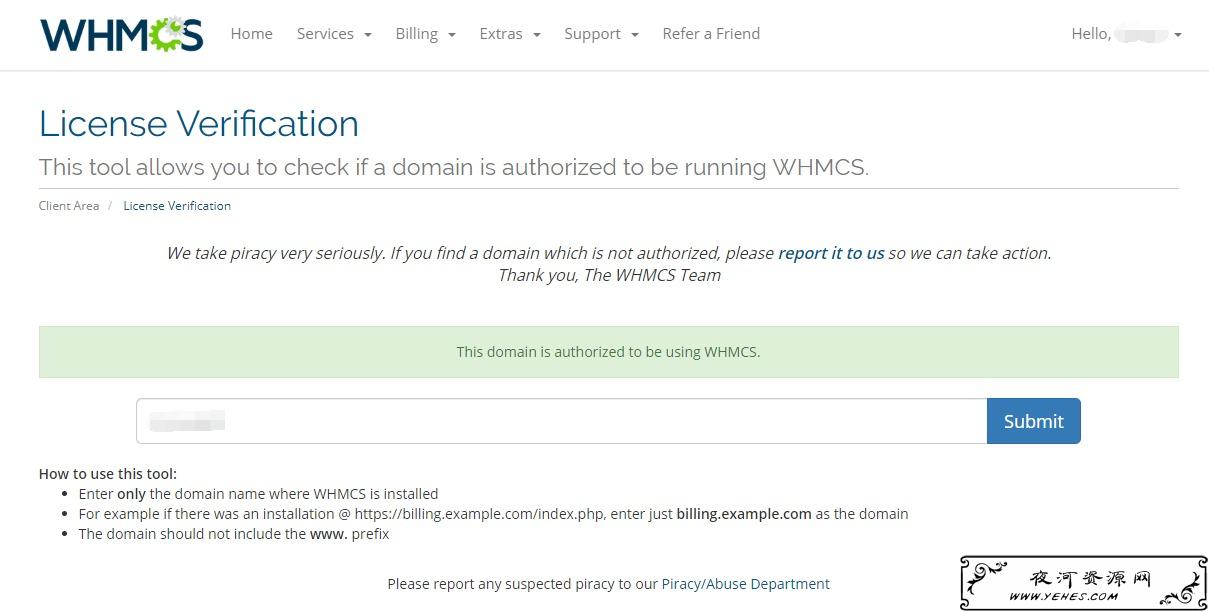
Task: Open the Refer a Friend page
Action: (711, 34)
